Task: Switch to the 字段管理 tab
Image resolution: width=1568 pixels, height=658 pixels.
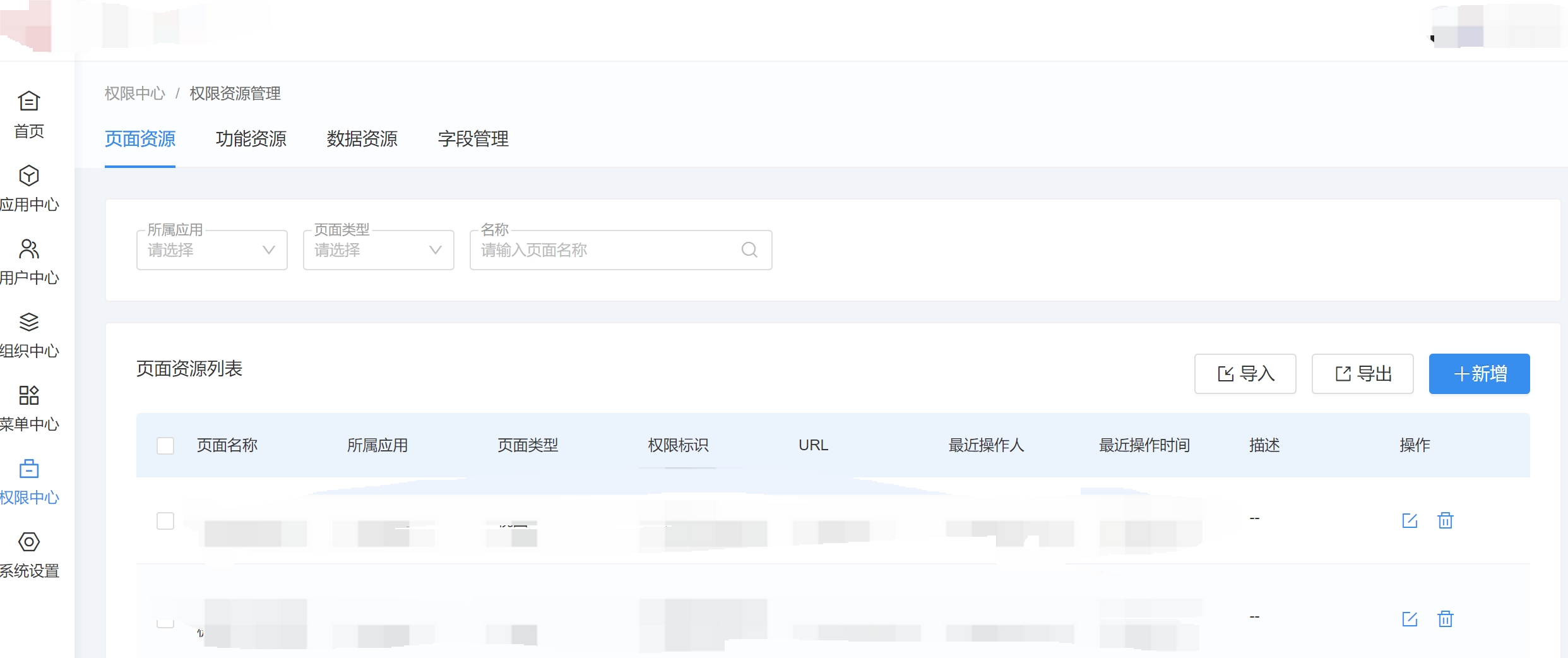Action: tap(473, 138)
